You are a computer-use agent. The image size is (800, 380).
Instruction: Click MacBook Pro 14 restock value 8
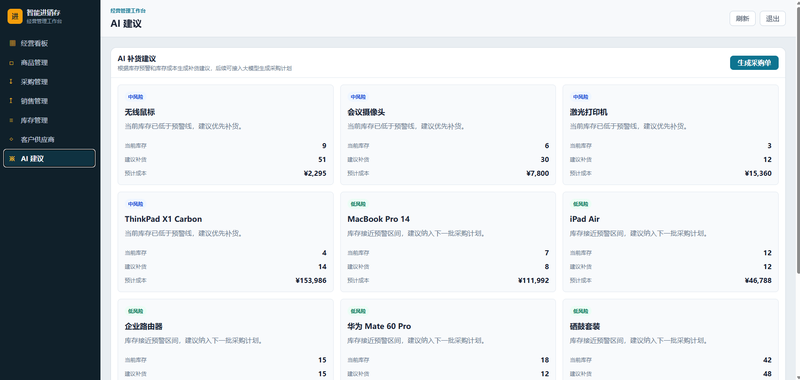(547, 267)
